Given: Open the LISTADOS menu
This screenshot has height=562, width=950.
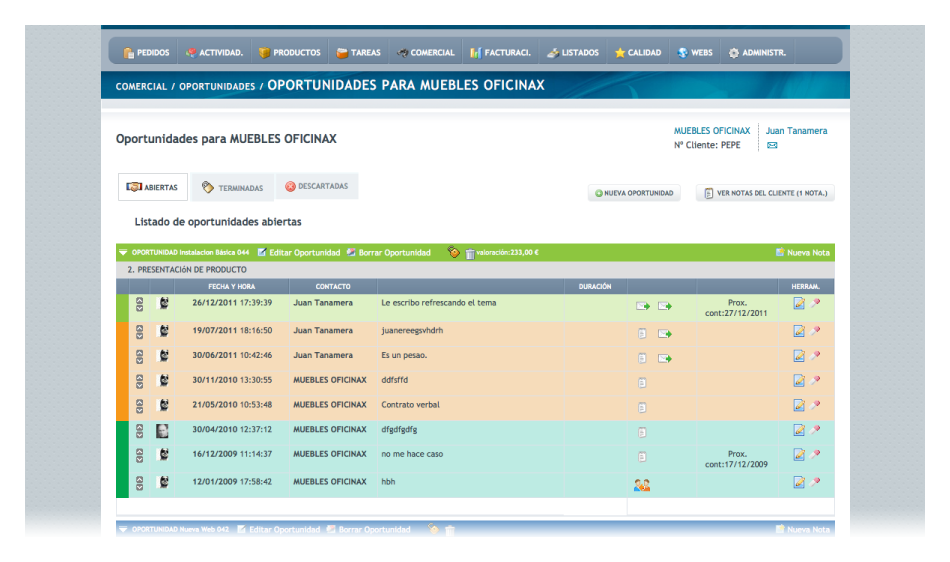Looking at the screenshot, I should click(573, 53).
